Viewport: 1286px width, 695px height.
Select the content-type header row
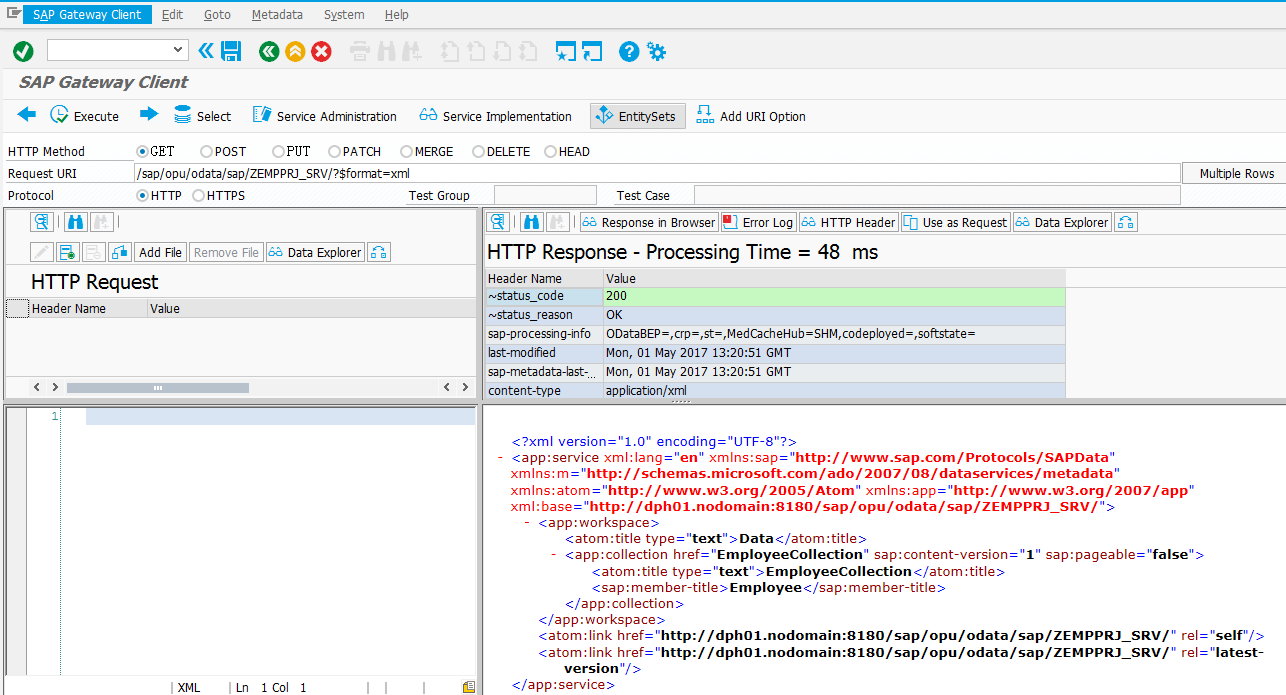tap(776, 391)
